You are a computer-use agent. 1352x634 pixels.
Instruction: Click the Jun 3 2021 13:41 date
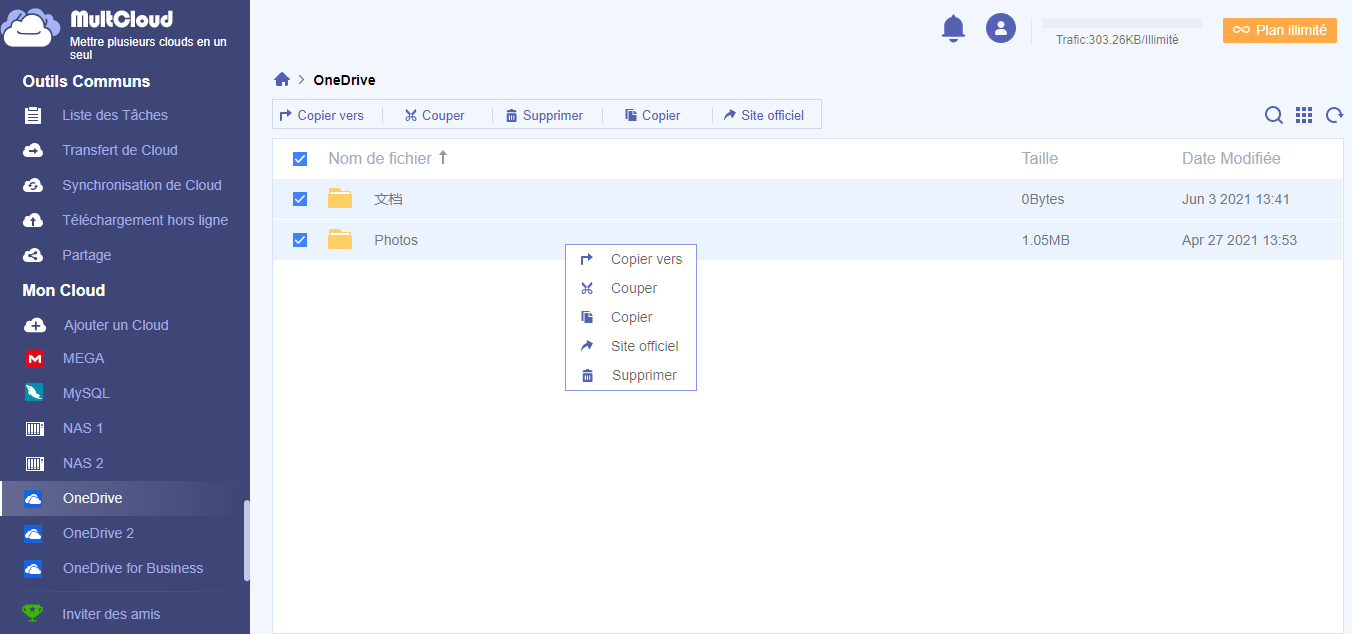click(1236, 199)
